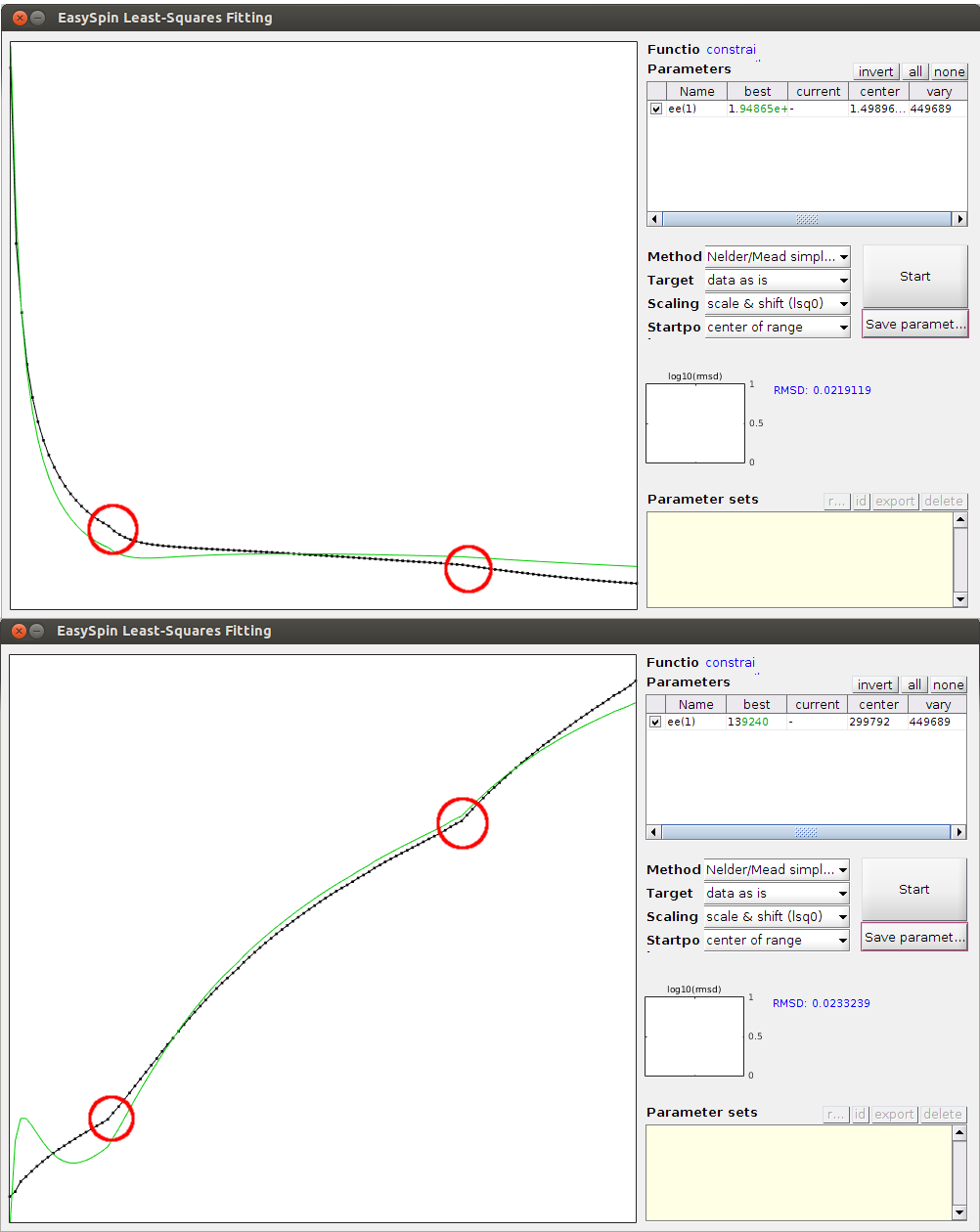The width and height of the screenshot is (980, 1232).
Task: Click invert button in top window
Action: 876,72
